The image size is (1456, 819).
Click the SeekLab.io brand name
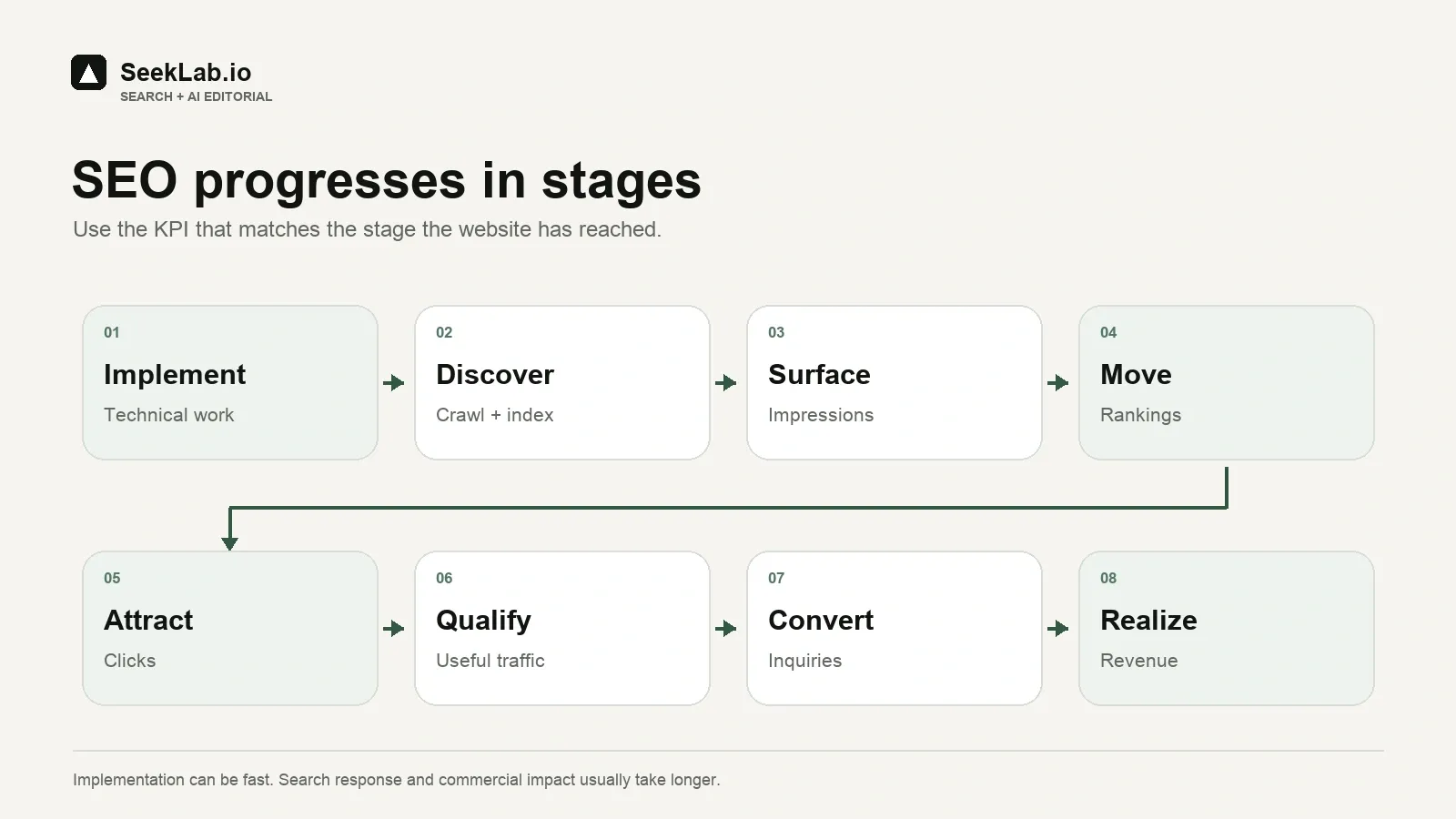[x=186, y=73]
